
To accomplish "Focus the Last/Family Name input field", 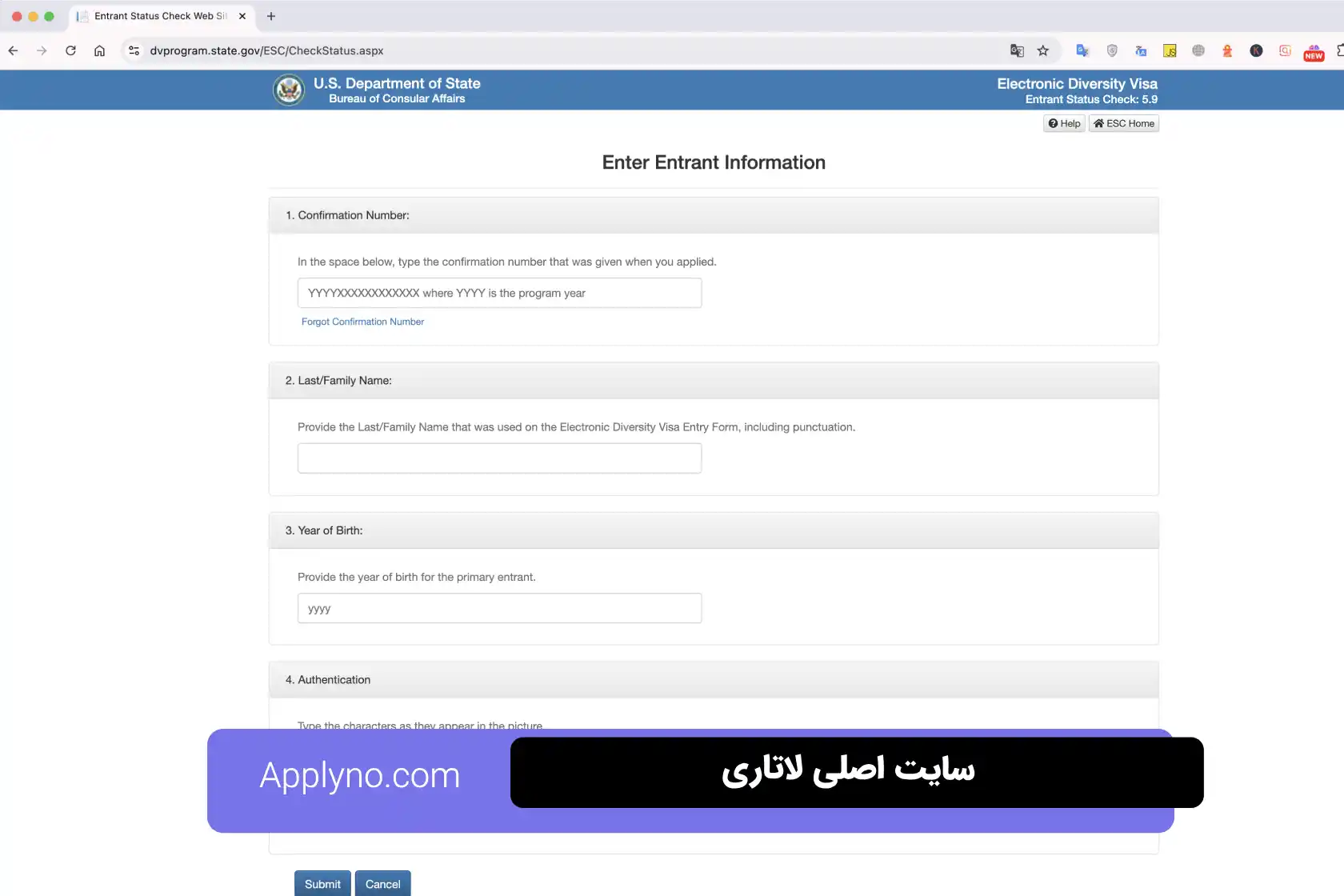I will click(x=499, y=458).
